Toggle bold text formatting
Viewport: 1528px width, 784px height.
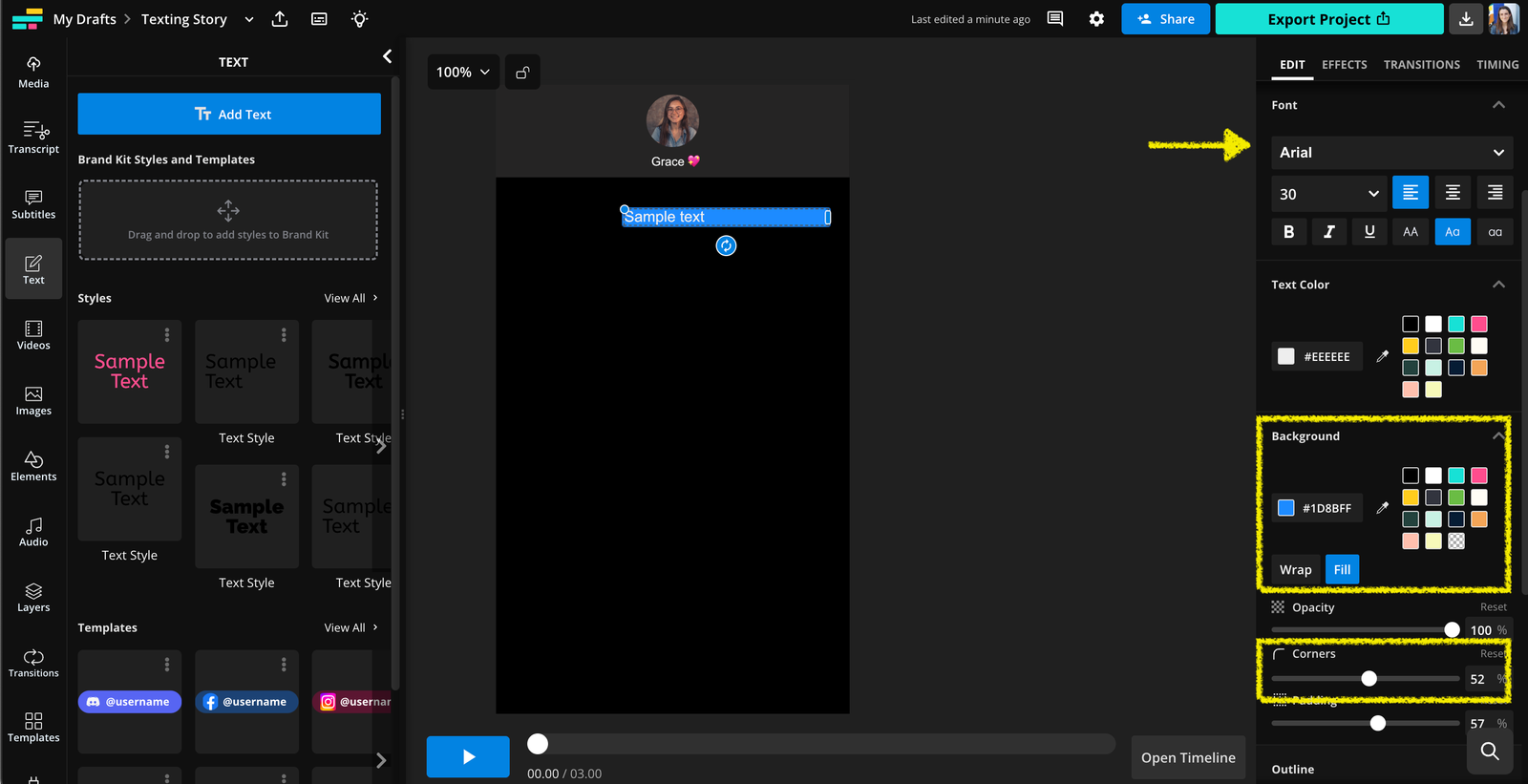click(x=1288, y=232)
